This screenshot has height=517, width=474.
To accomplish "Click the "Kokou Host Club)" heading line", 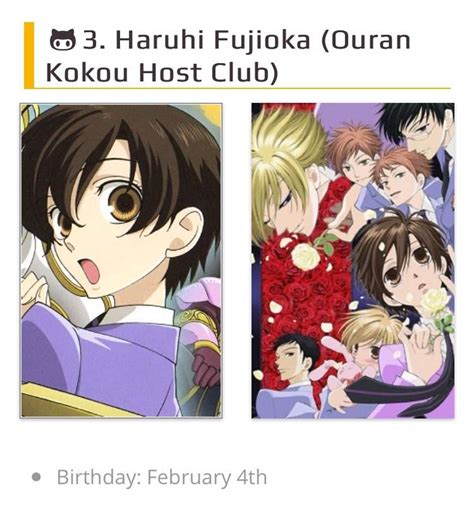I will (x=162, y=72).
